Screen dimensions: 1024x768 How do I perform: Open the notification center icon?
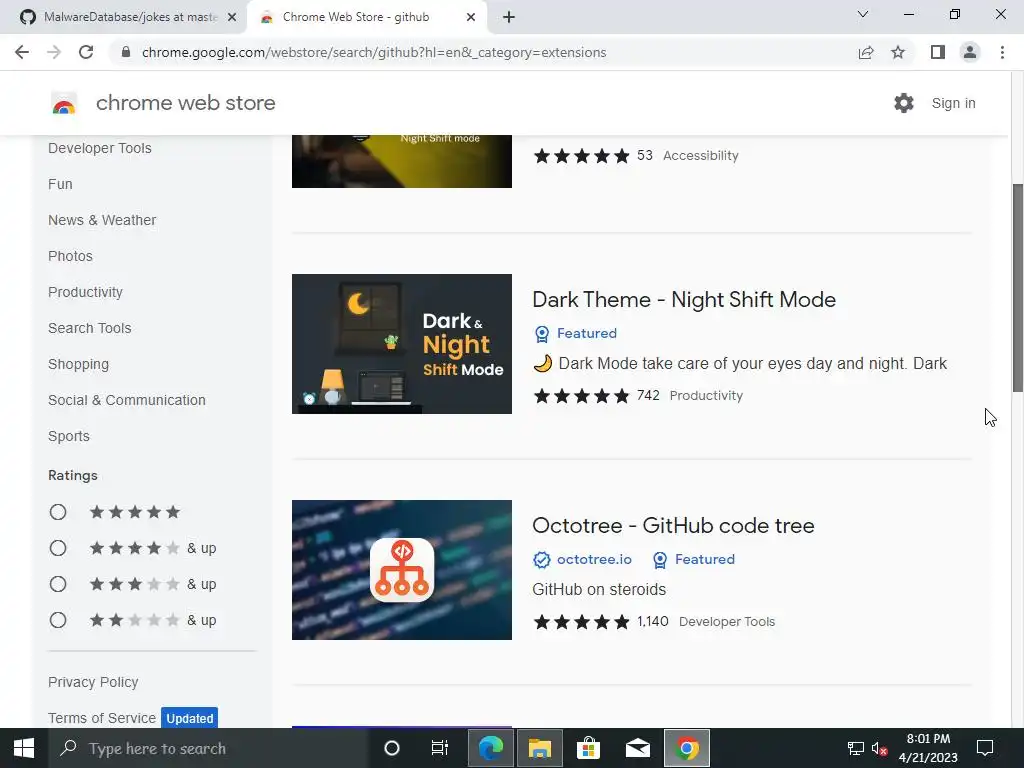pos(985,748)
